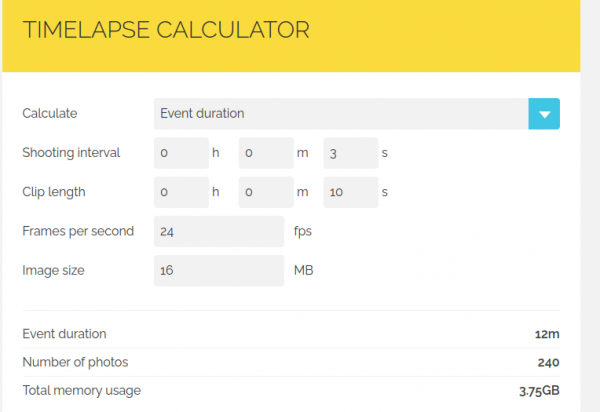Focus the Clip length minutes field
600x412 pixels.
(265, 192)
